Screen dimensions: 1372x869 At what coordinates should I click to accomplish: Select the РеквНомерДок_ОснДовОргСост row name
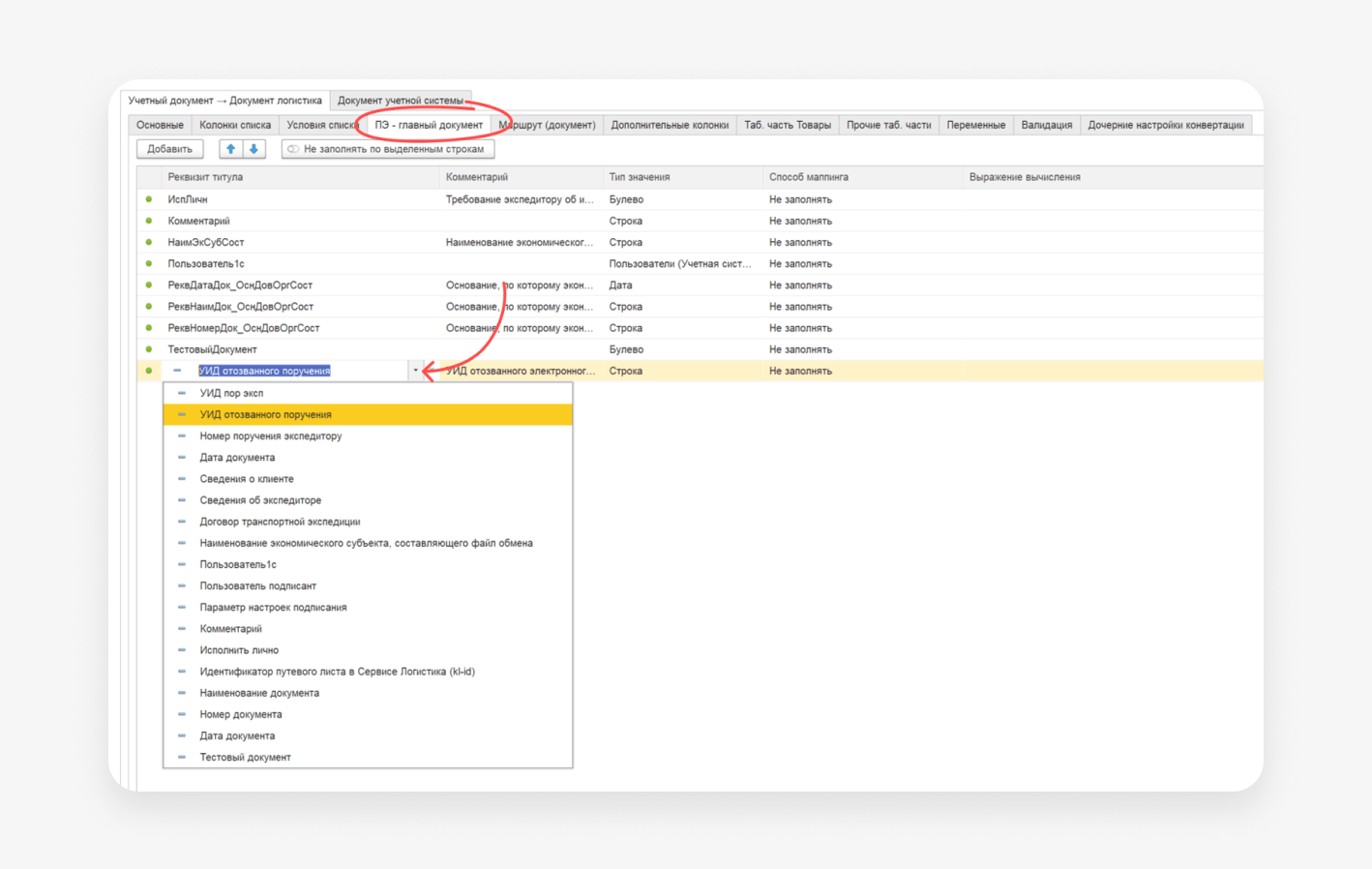point(301,328)
